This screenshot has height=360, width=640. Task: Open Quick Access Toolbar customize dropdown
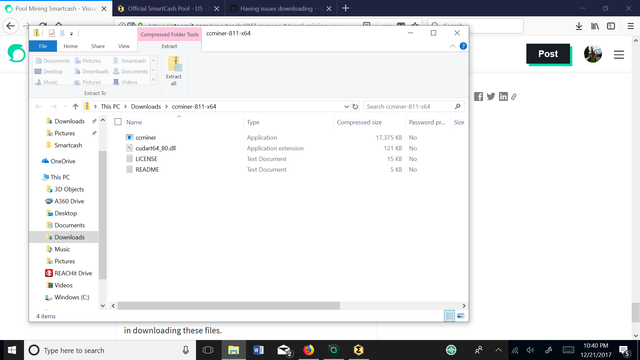[71, 33]
